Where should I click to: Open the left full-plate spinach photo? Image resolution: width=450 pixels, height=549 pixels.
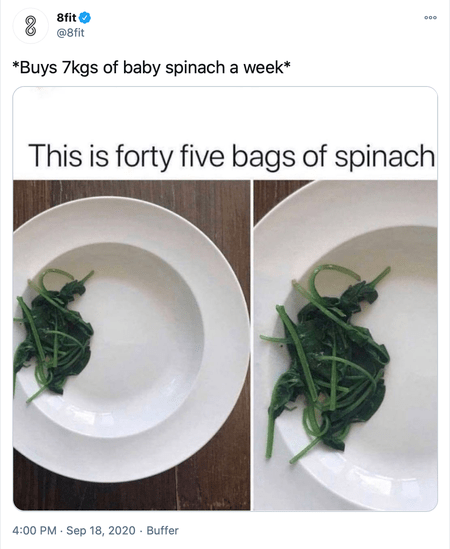point(132,345)
